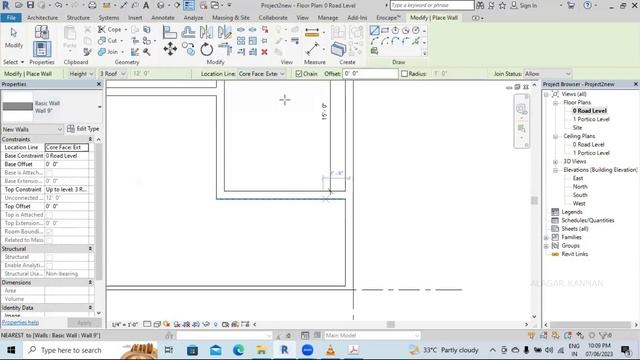Screen dimensions: 640x360
Task: Enable the Radius checkbox
Action: pyautogui.click(x=404, y=74)
